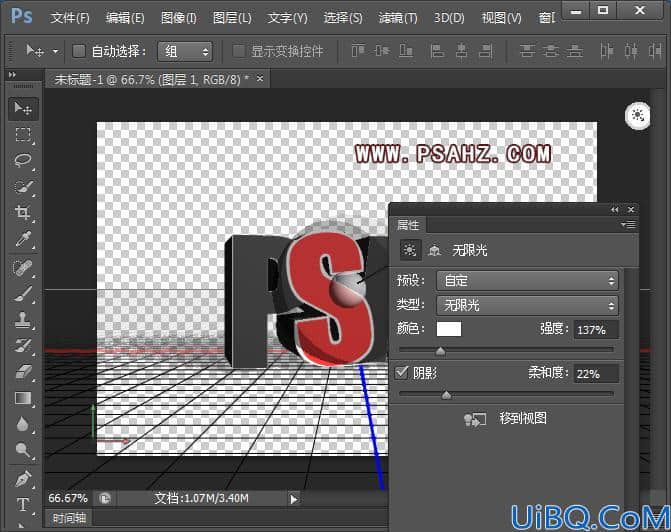Select the Clone Stamp tool
671x532 pixels.
click(23, 320)
